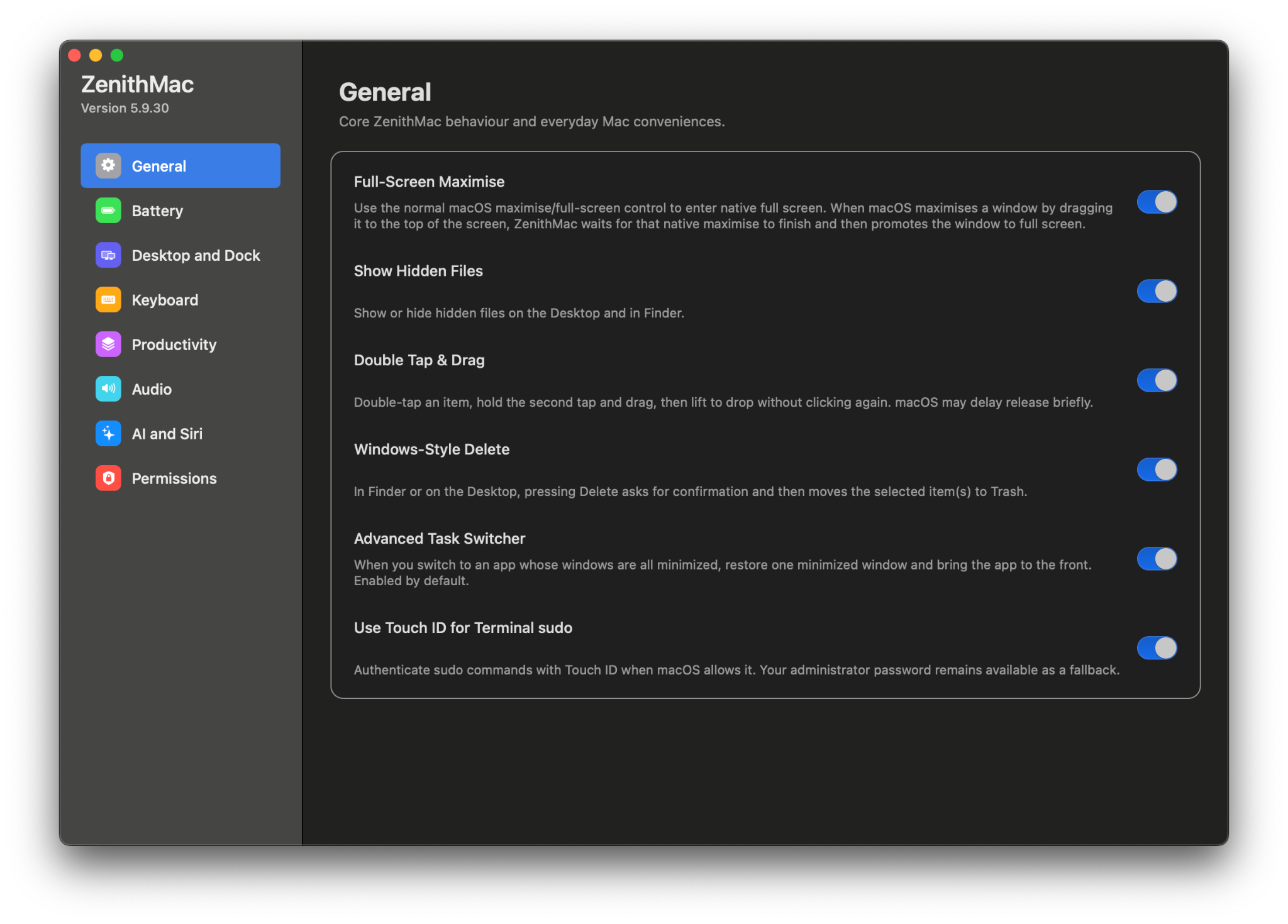Click the orange Keyboard icon
Screen dimensions: 1288x924
point(108,300)
